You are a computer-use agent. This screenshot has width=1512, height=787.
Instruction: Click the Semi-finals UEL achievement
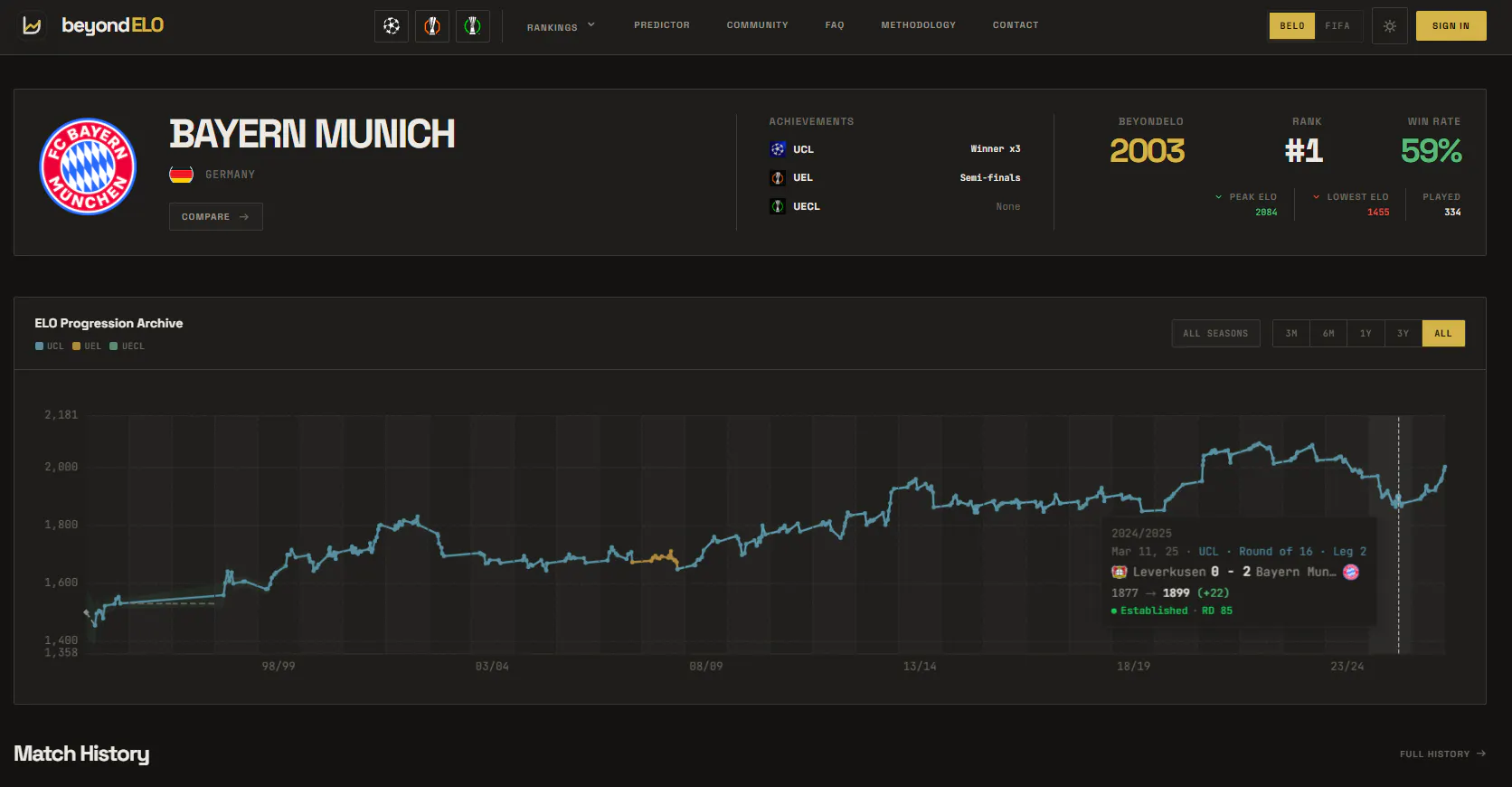pos(990,178)
